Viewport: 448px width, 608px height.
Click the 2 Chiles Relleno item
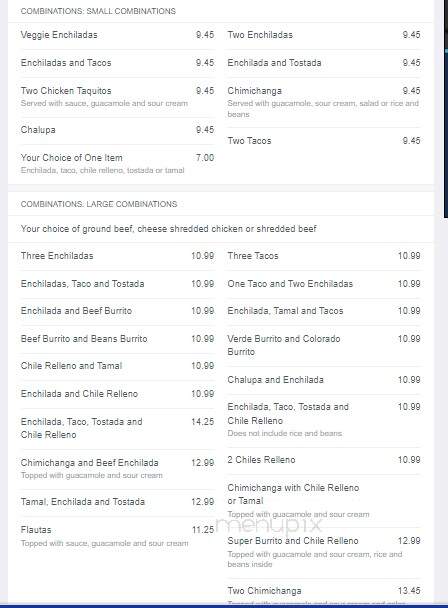(261, 460)
